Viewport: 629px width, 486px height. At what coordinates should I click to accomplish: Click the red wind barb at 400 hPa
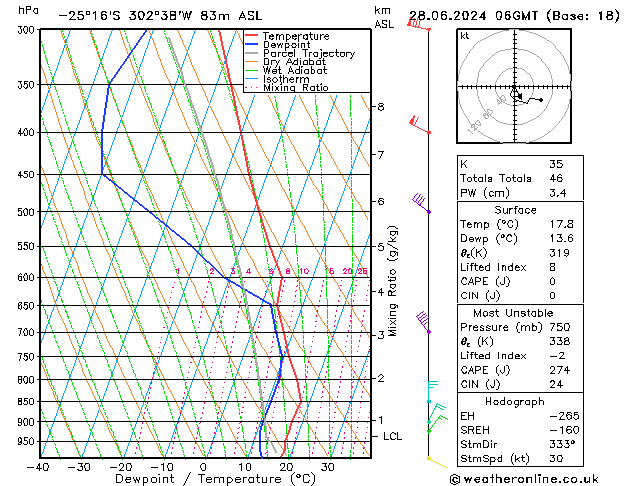[x=420, y=124]
